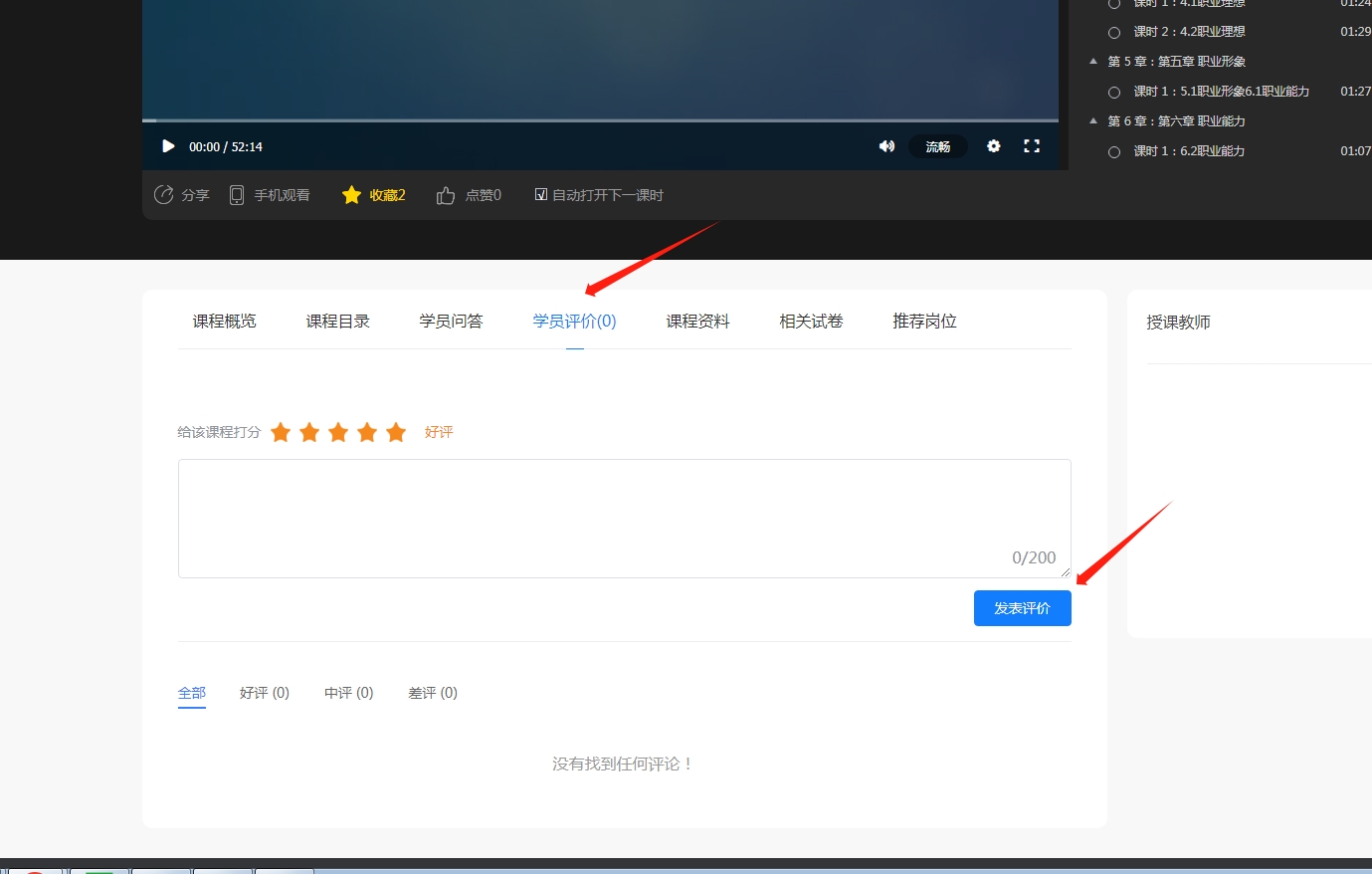Collapse chapter 第5章 职业形象
The height and width of the screenshot is (874, 1372).
click(1093, 62)
